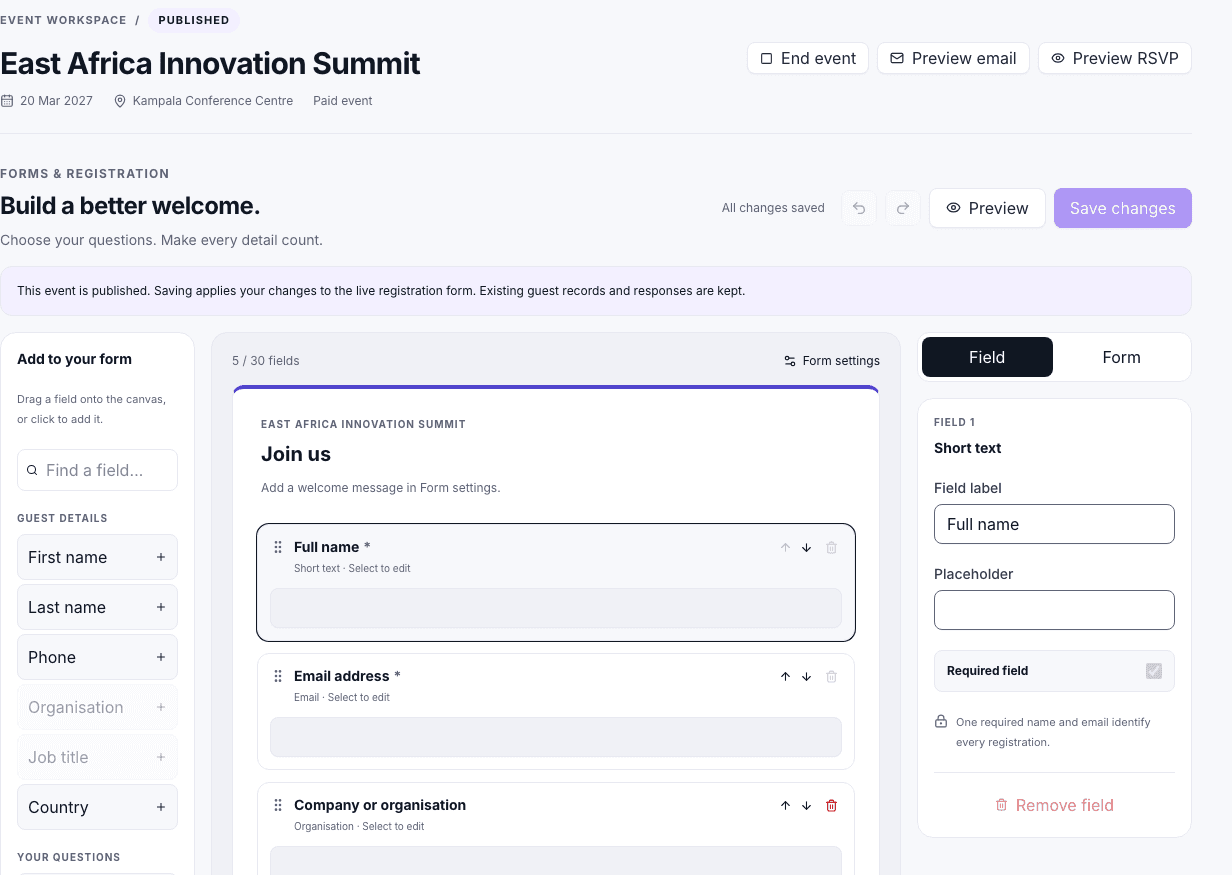Click Save changes

1123,208
